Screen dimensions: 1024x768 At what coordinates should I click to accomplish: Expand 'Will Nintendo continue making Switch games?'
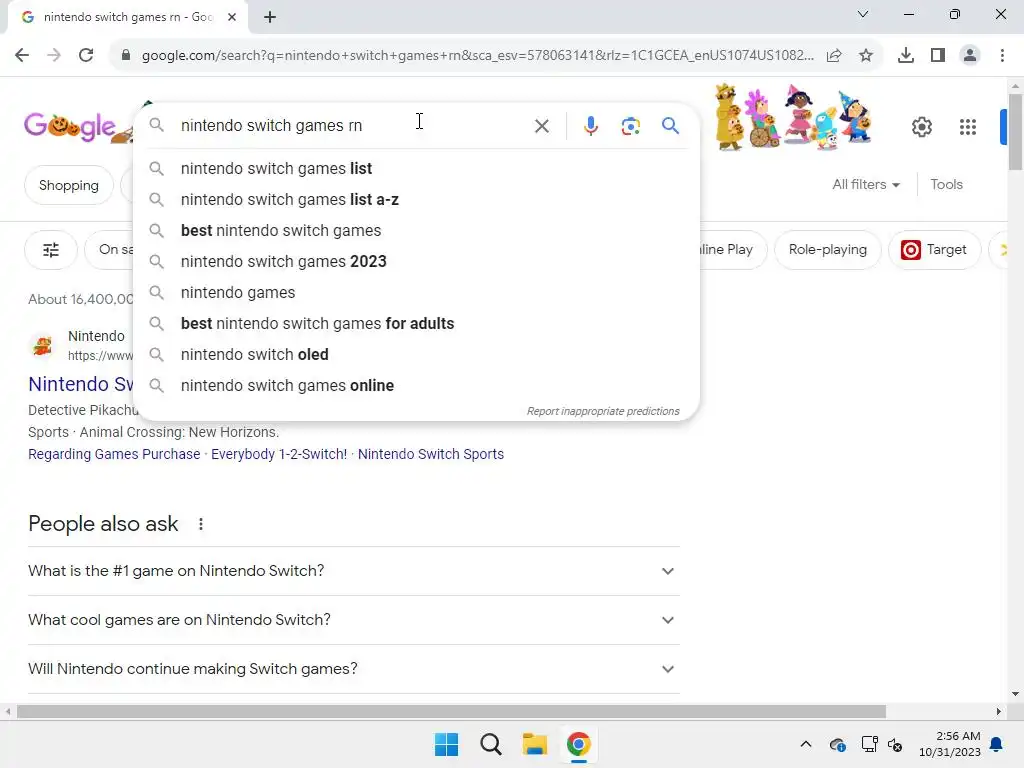click(353, 669)
